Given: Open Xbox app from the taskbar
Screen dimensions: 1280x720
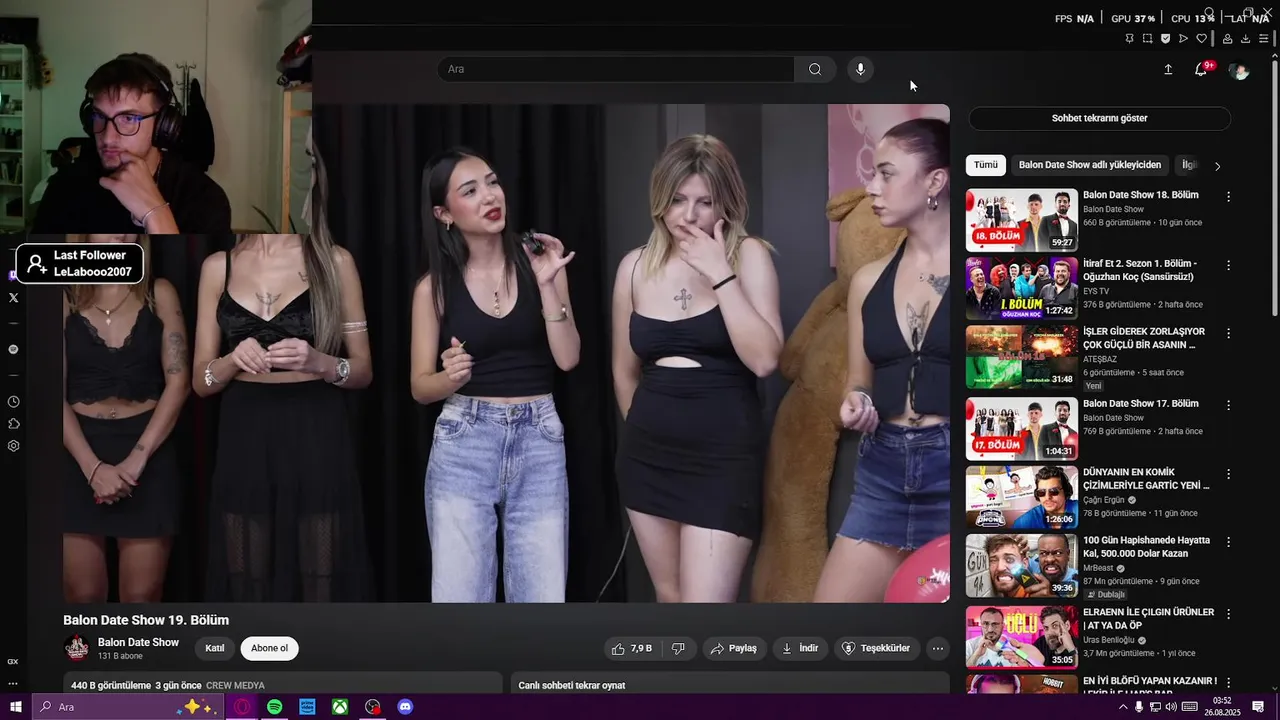Looking at the screenshot, I should point(340,707).
